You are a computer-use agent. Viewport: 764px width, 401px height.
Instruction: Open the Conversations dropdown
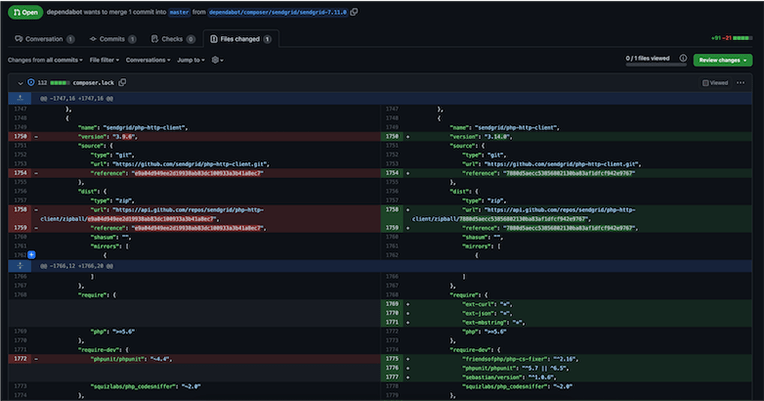148,60
